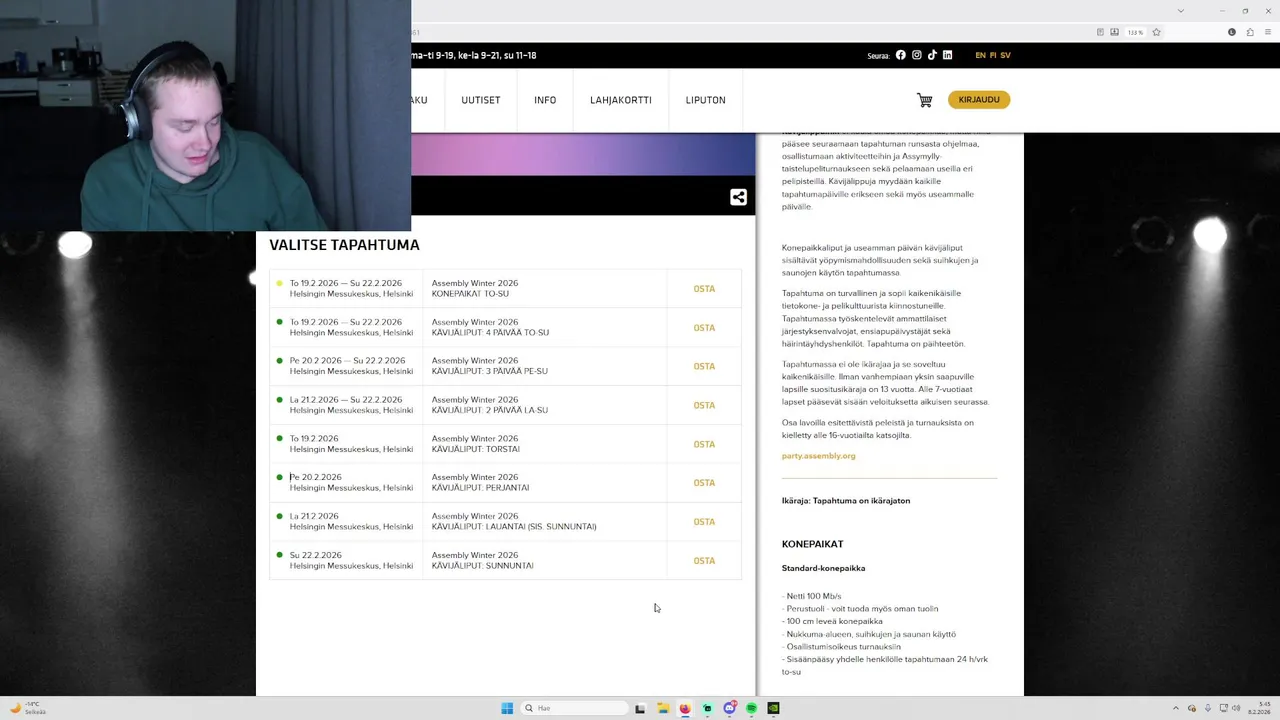Image resolution: width=1280 pixels, height=720 pixels.
Task: Open Spotify from the taskbar
Action: click(751, 708)
